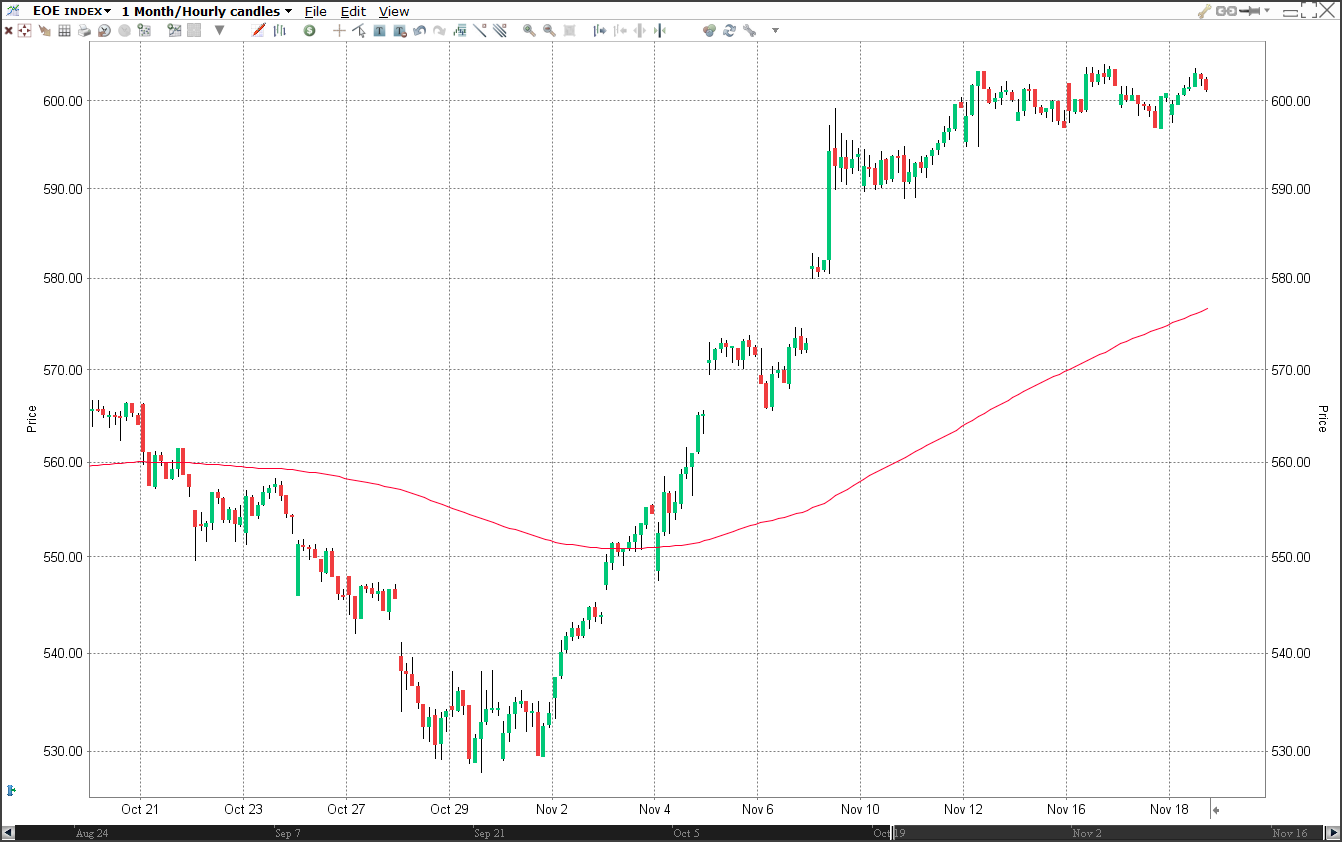The height and width of the screenshot is (842, 1342).
Task: Click the redo arrow icon
Action: tap(439, 31)
